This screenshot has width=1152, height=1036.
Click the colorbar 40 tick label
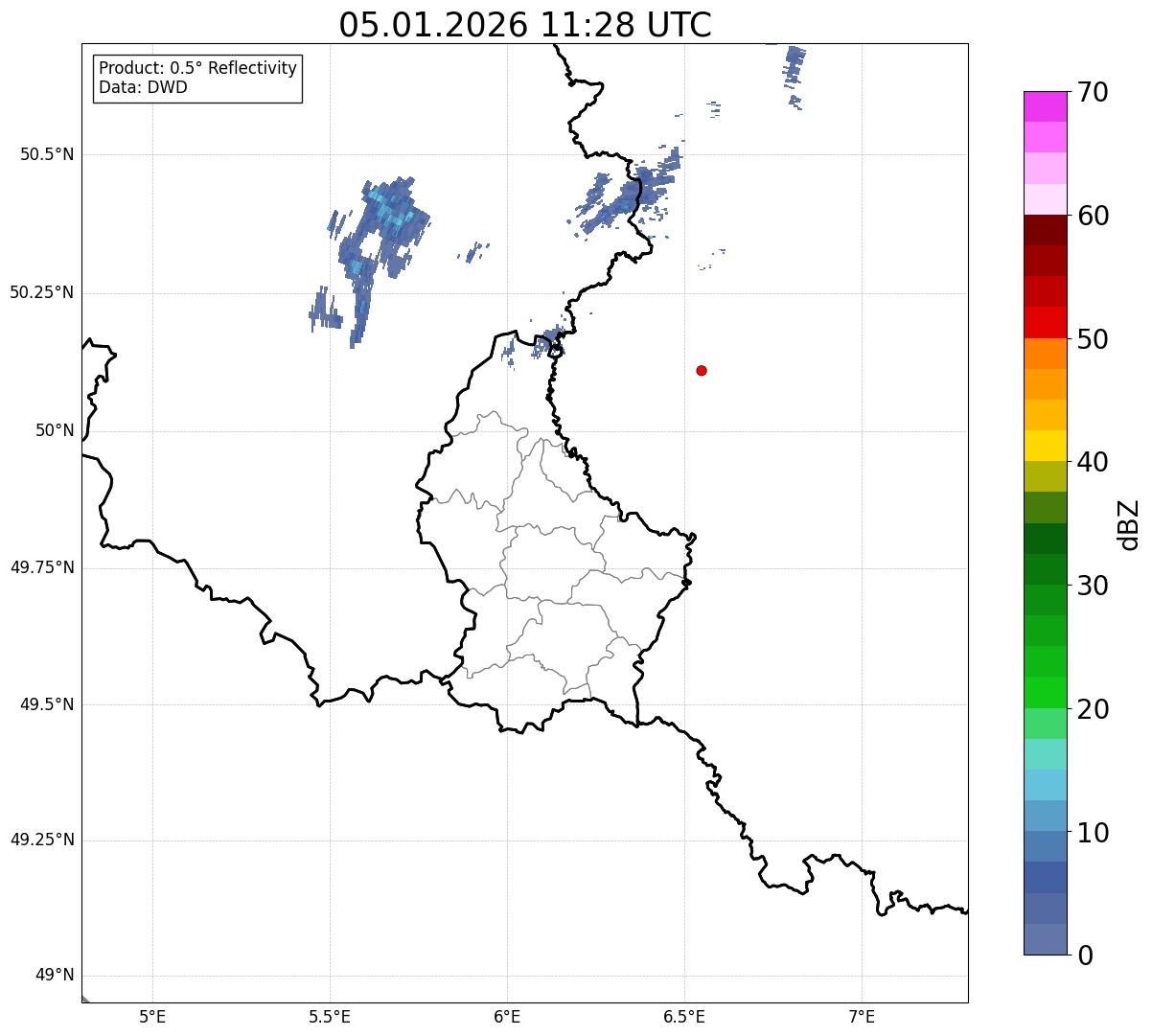click(1093, 462)
